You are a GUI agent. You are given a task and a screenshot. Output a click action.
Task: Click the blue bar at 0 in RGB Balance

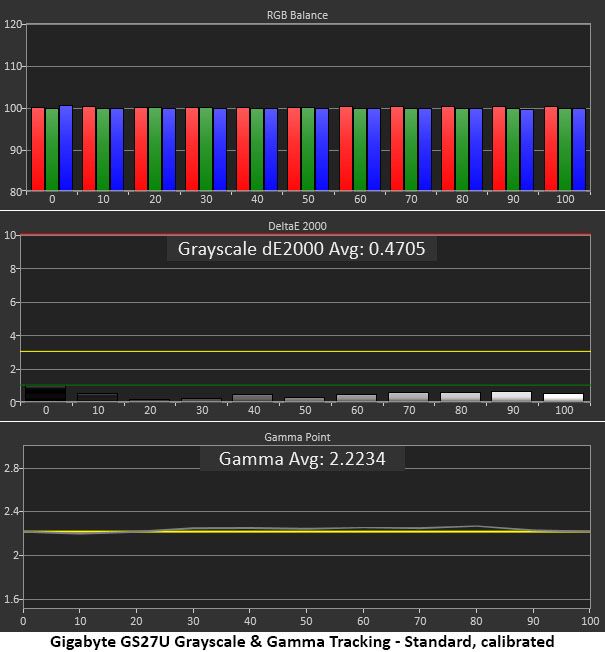click(66, 148)
